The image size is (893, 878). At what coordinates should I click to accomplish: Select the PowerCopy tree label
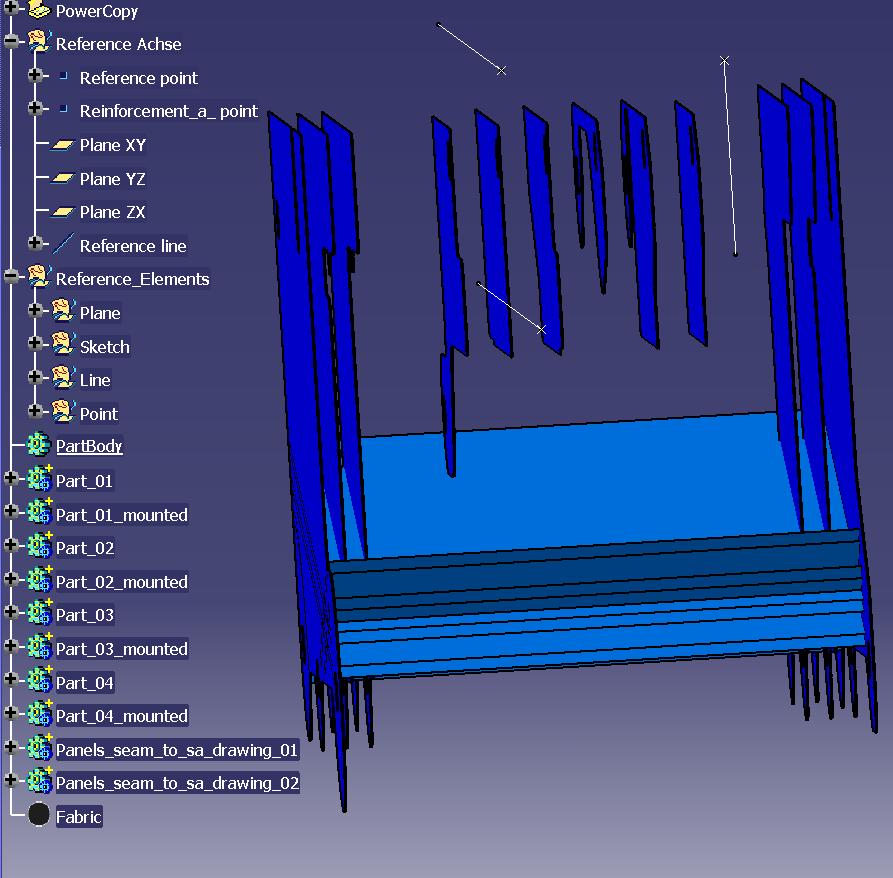coord(97,11)
